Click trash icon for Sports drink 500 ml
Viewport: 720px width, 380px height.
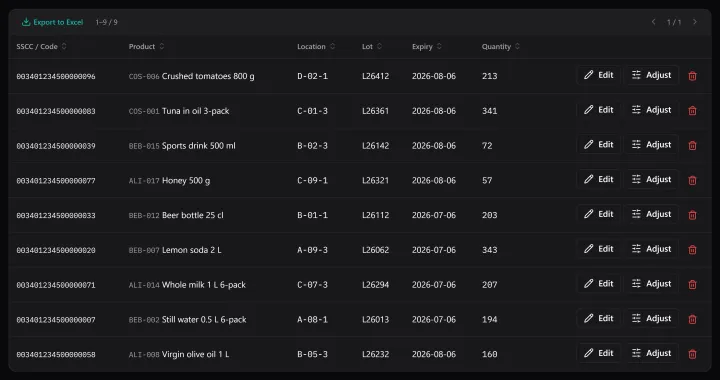[x=692, y=145]
